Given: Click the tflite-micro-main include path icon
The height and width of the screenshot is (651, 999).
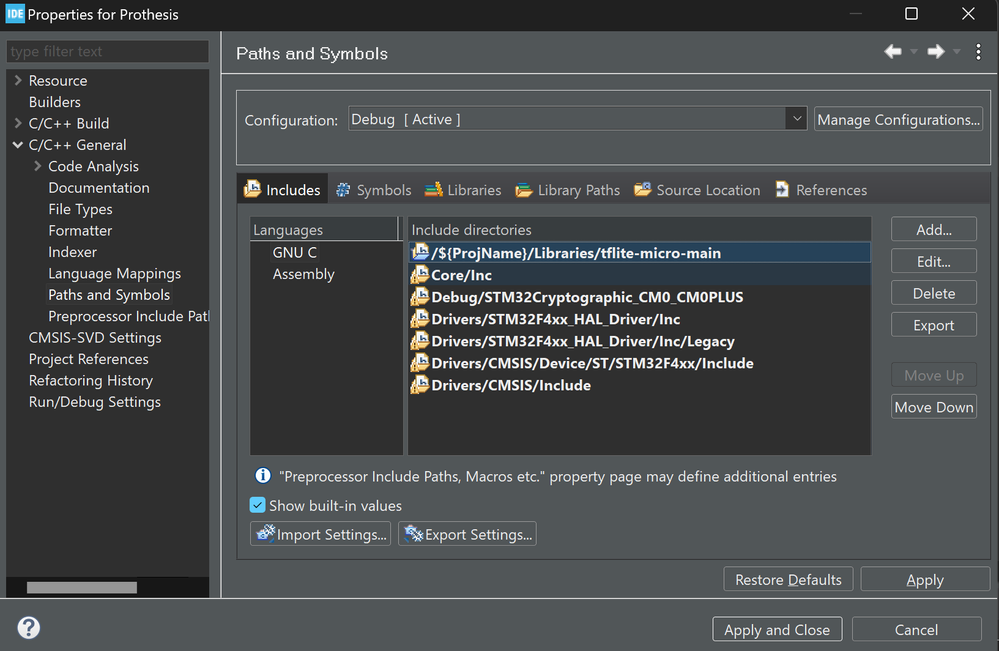Looking at the screenshot, I should coord(420,253).
